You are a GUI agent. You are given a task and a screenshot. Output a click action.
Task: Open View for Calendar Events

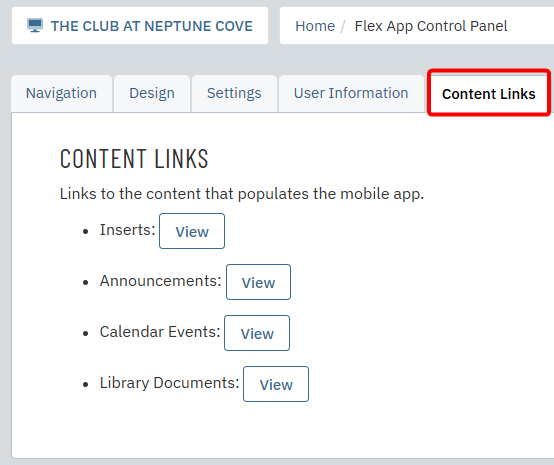257,333
